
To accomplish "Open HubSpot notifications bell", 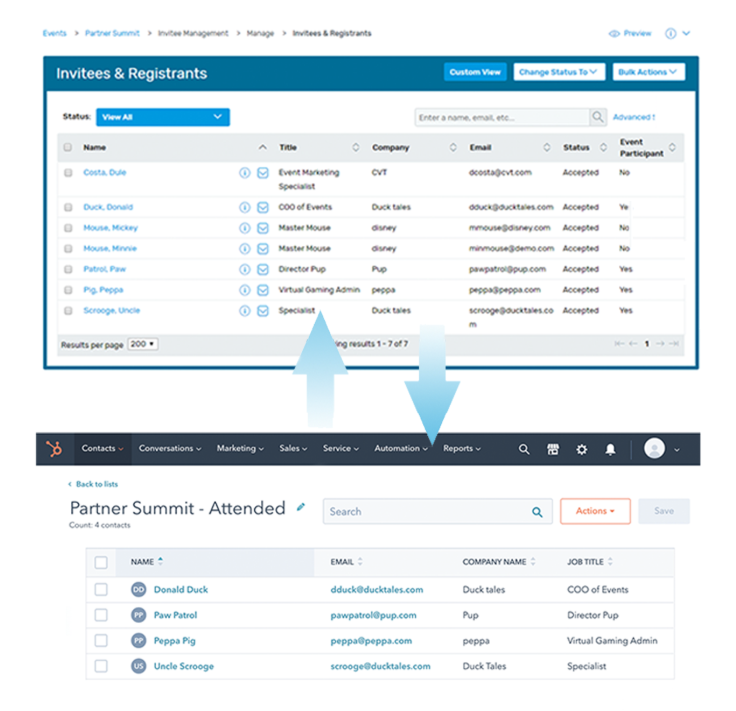I will pyautogui.click(x=610, y=450).
